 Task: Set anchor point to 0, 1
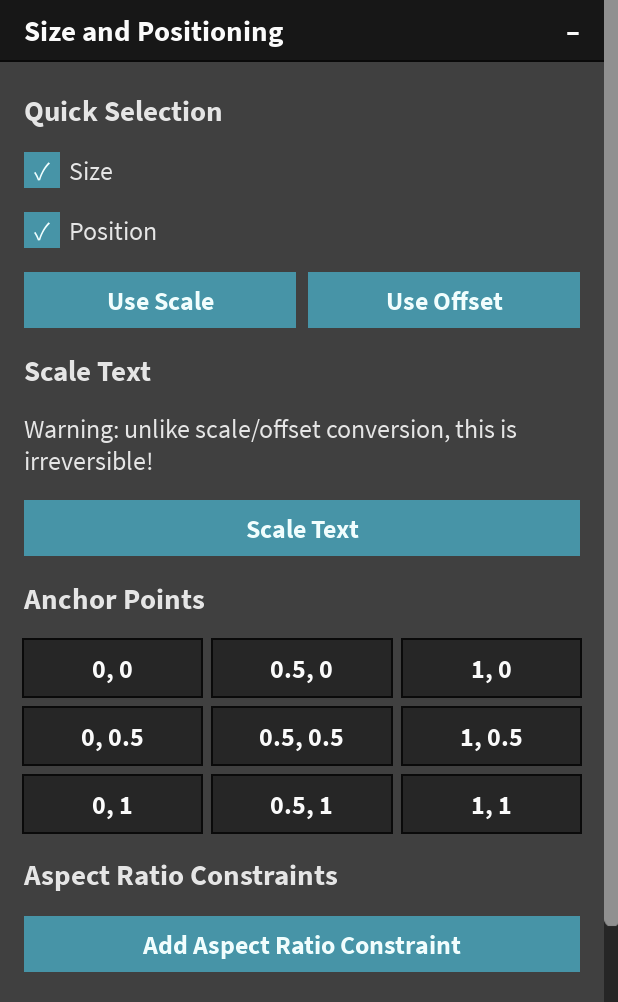point(113,805)
